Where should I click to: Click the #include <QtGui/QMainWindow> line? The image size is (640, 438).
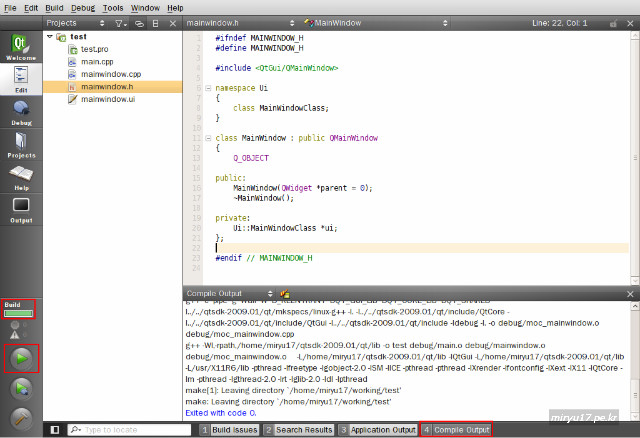point(277,68)
